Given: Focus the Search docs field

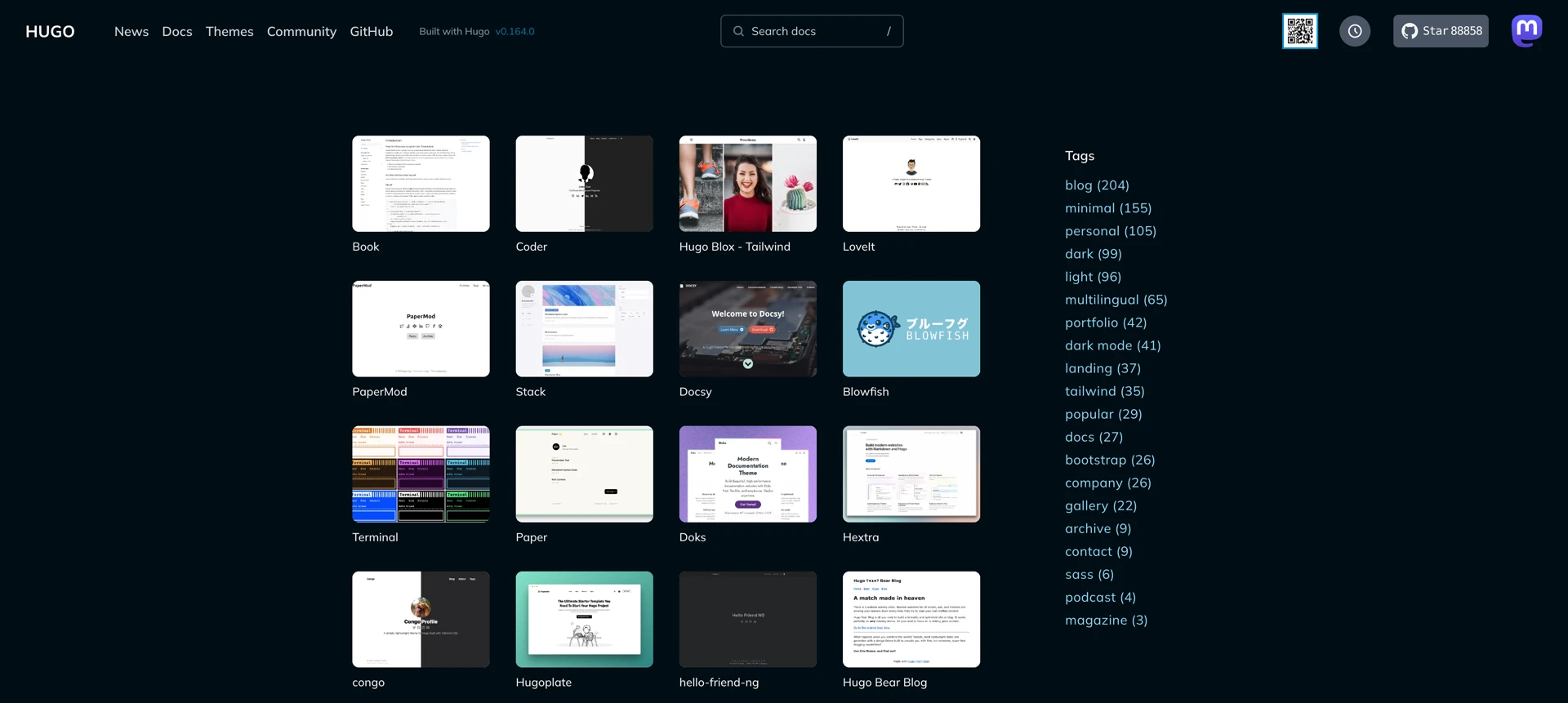Looking at the screenshot, I should pyautogui.click(x=812, y=31).
